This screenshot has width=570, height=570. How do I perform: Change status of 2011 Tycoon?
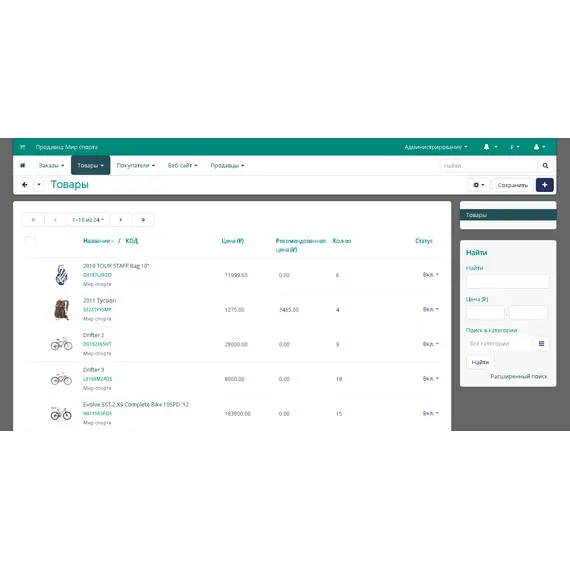click(431, 309)
